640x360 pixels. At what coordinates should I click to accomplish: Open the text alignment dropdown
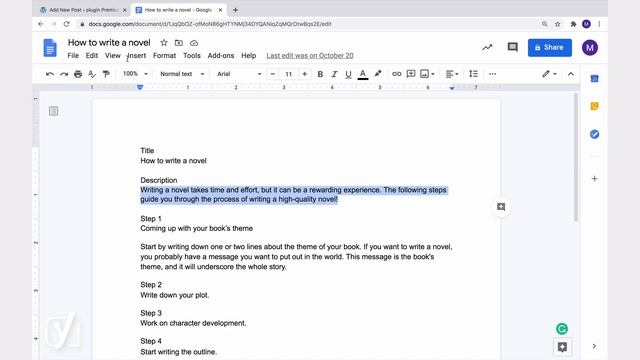452,74
